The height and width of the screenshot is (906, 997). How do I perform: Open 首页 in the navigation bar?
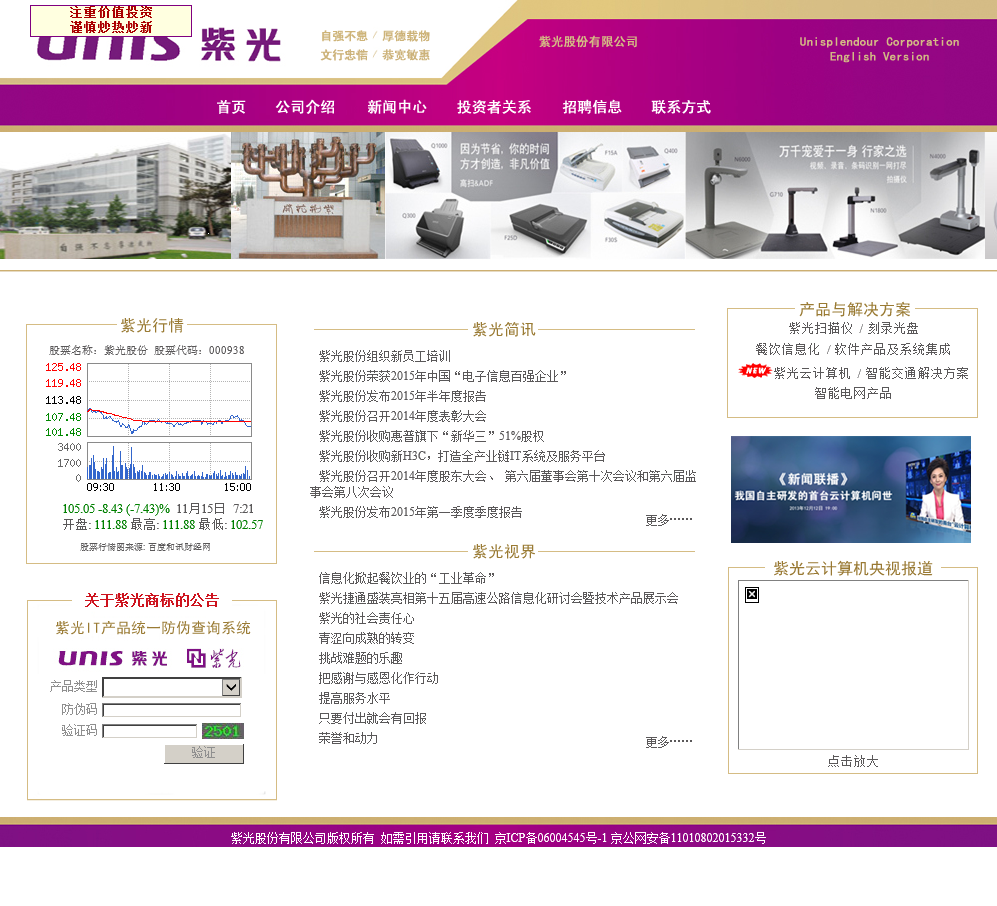(x=231, y=107)
